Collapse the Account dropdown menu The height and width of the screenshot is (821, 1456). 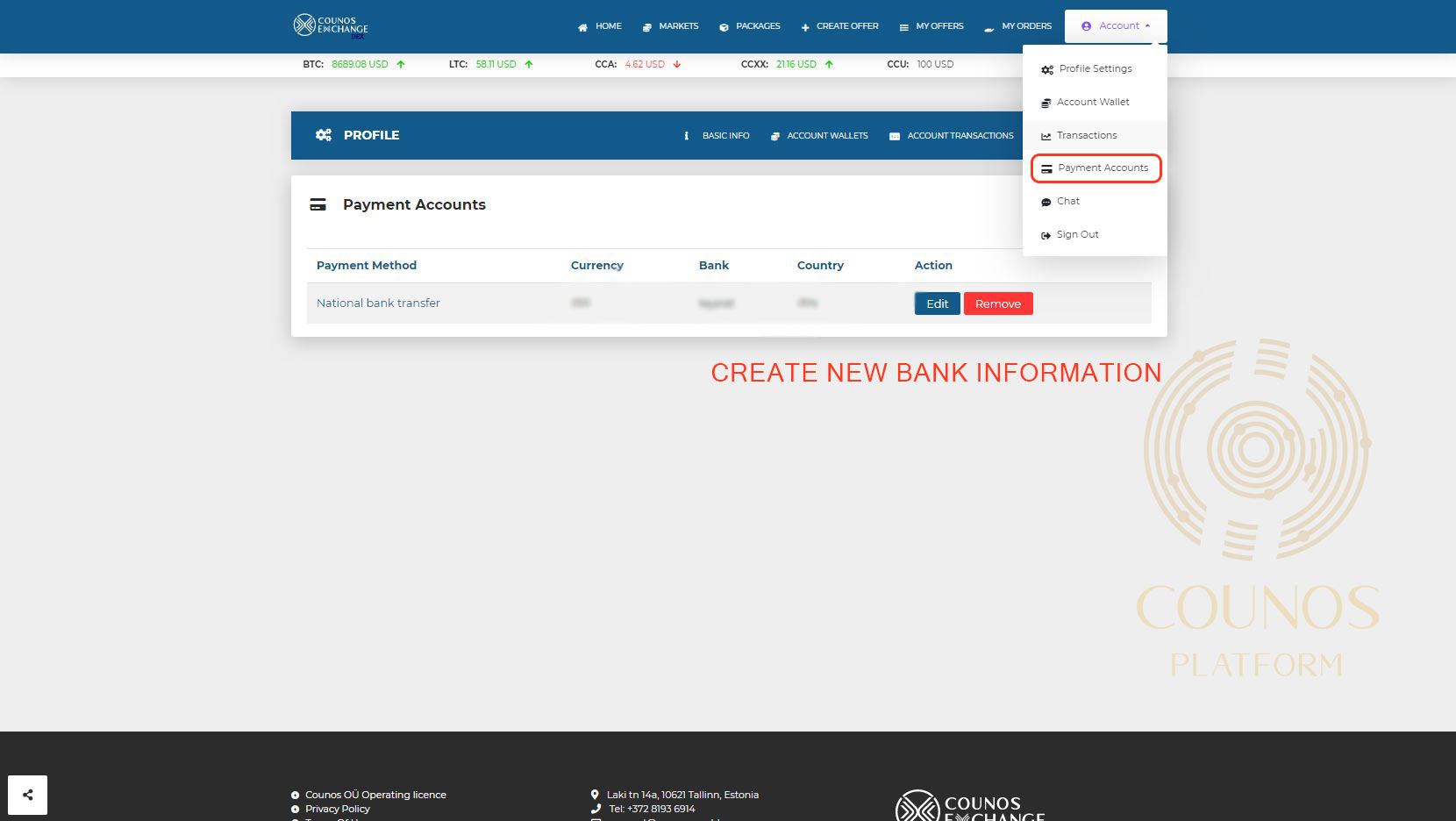coord(1116,26)
